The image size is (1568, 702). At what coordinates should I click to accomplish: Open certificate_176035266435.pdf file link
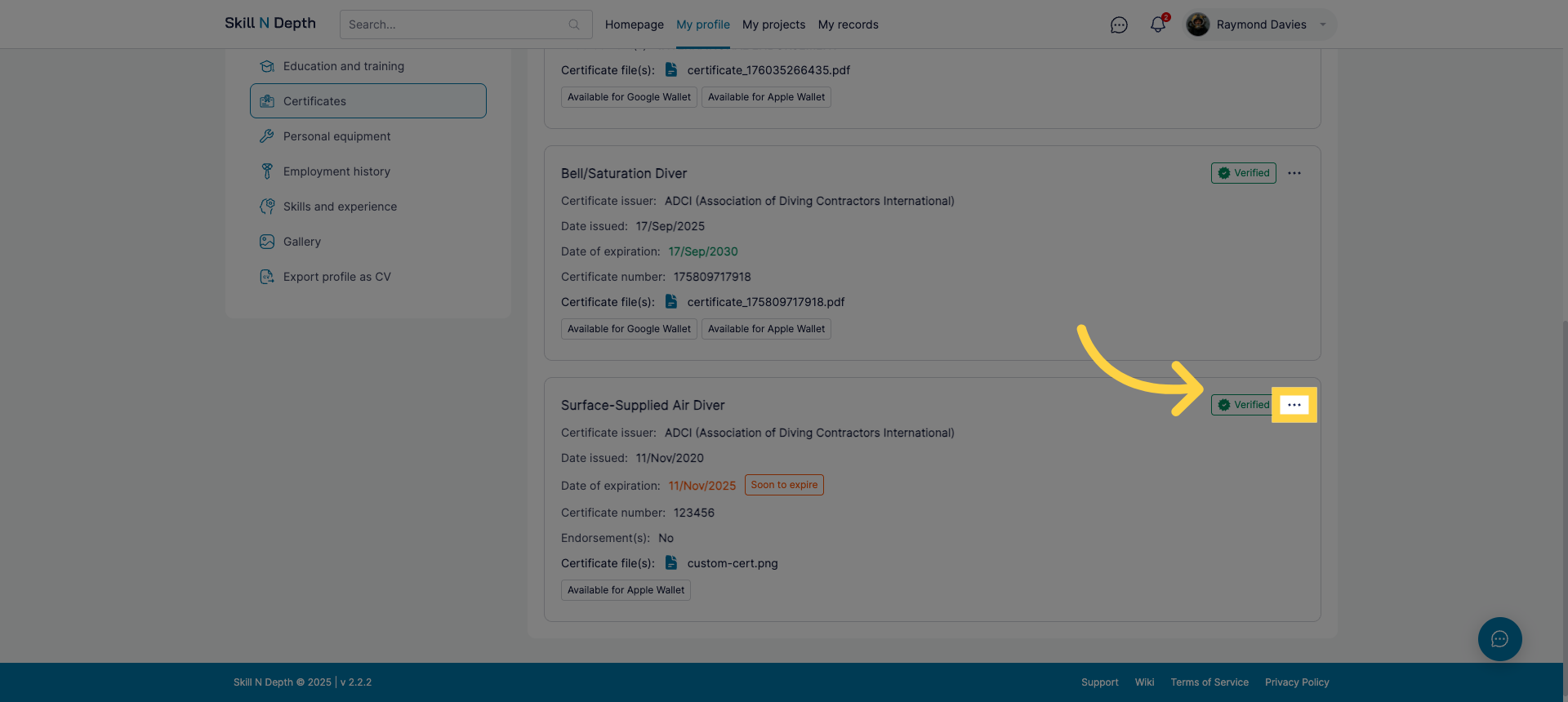[x=768, y=70]
